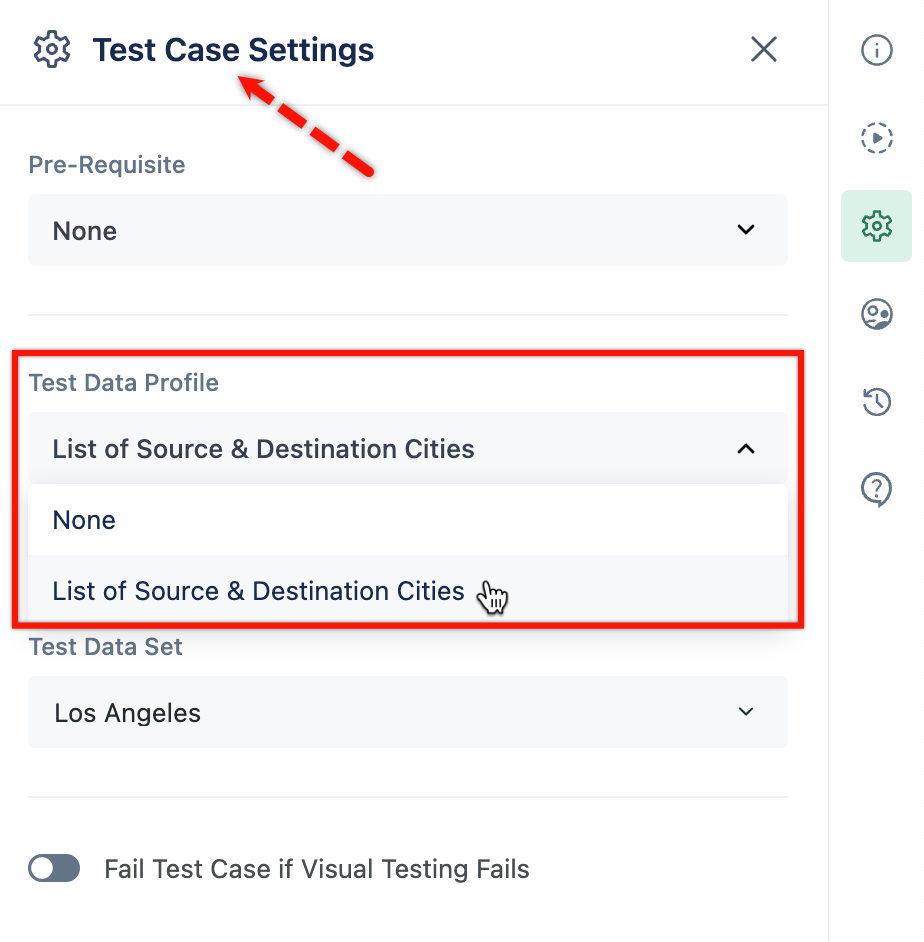Click the highlighted green Settings gear in sidebar
924x942 pixels.
[x=877, y=226]
